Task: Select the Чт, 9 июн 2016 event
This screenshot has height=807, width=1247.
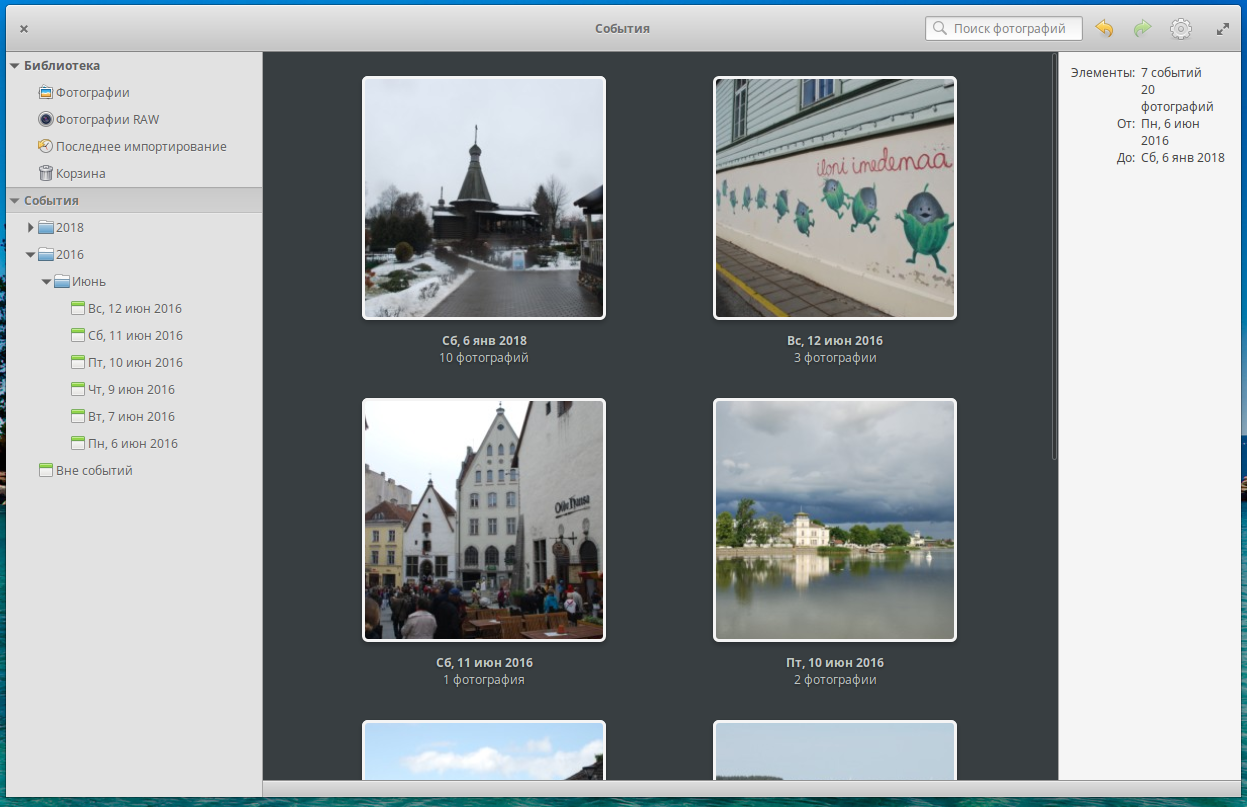Action: tap(131, 390)
